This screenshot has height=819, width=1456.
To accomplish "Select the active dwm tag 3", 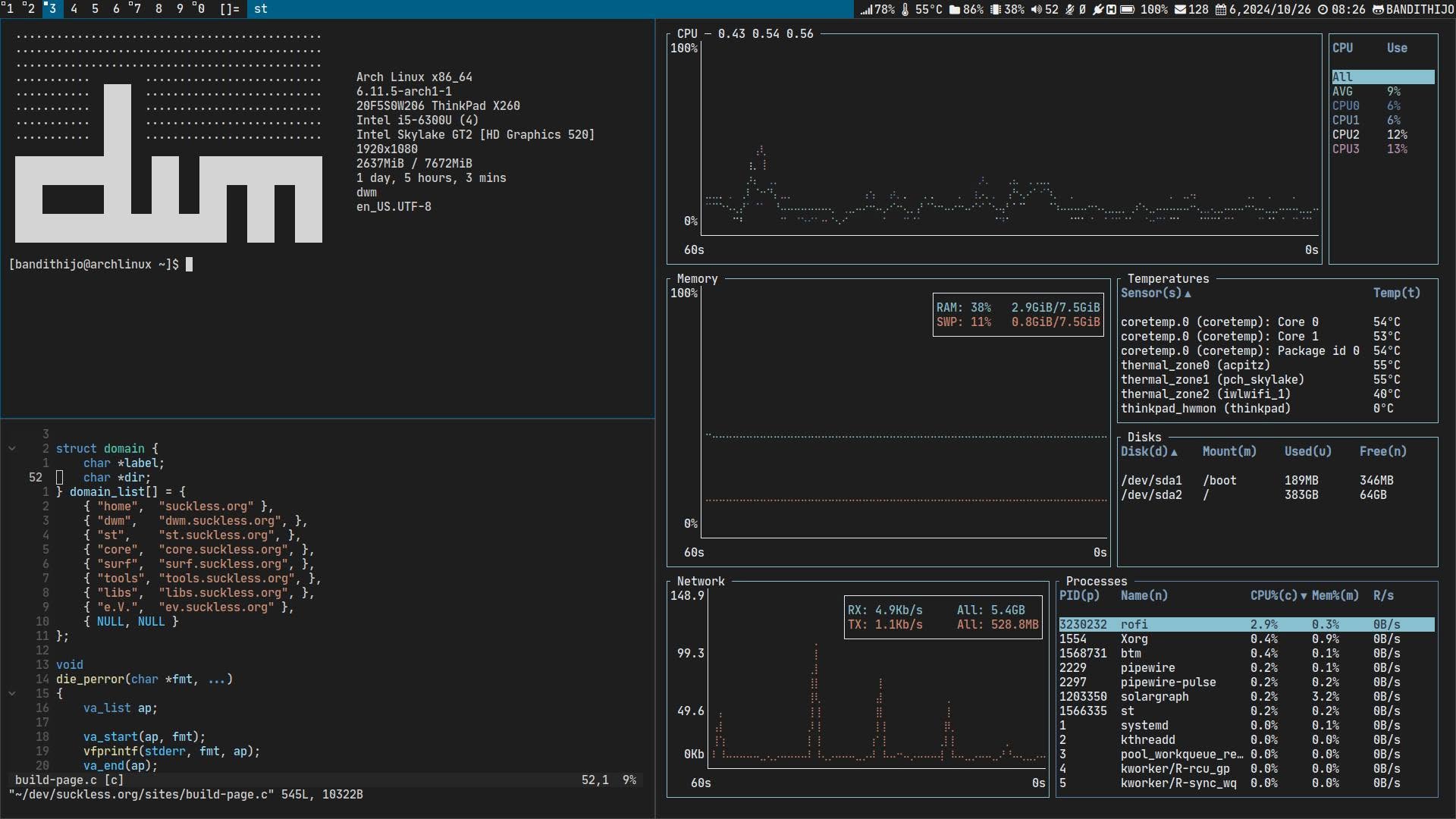I will 52,9.
